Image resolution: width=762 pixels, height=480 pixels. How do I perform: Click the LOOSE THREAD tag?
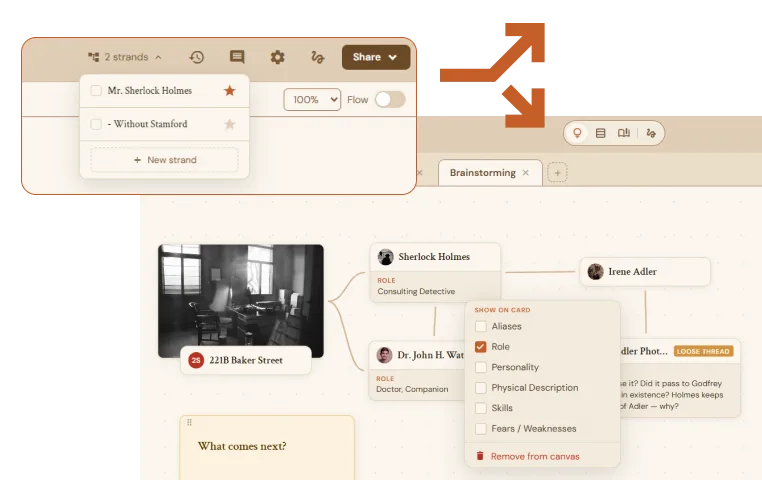pyautogui.click(x=703, y=351)
